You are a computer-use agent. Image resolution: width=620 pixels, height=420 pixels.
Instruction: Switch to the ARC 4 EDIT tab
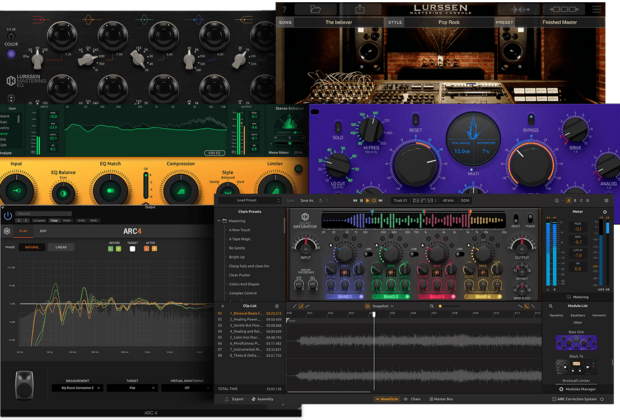pyautogui.click(x=43, y=231)
